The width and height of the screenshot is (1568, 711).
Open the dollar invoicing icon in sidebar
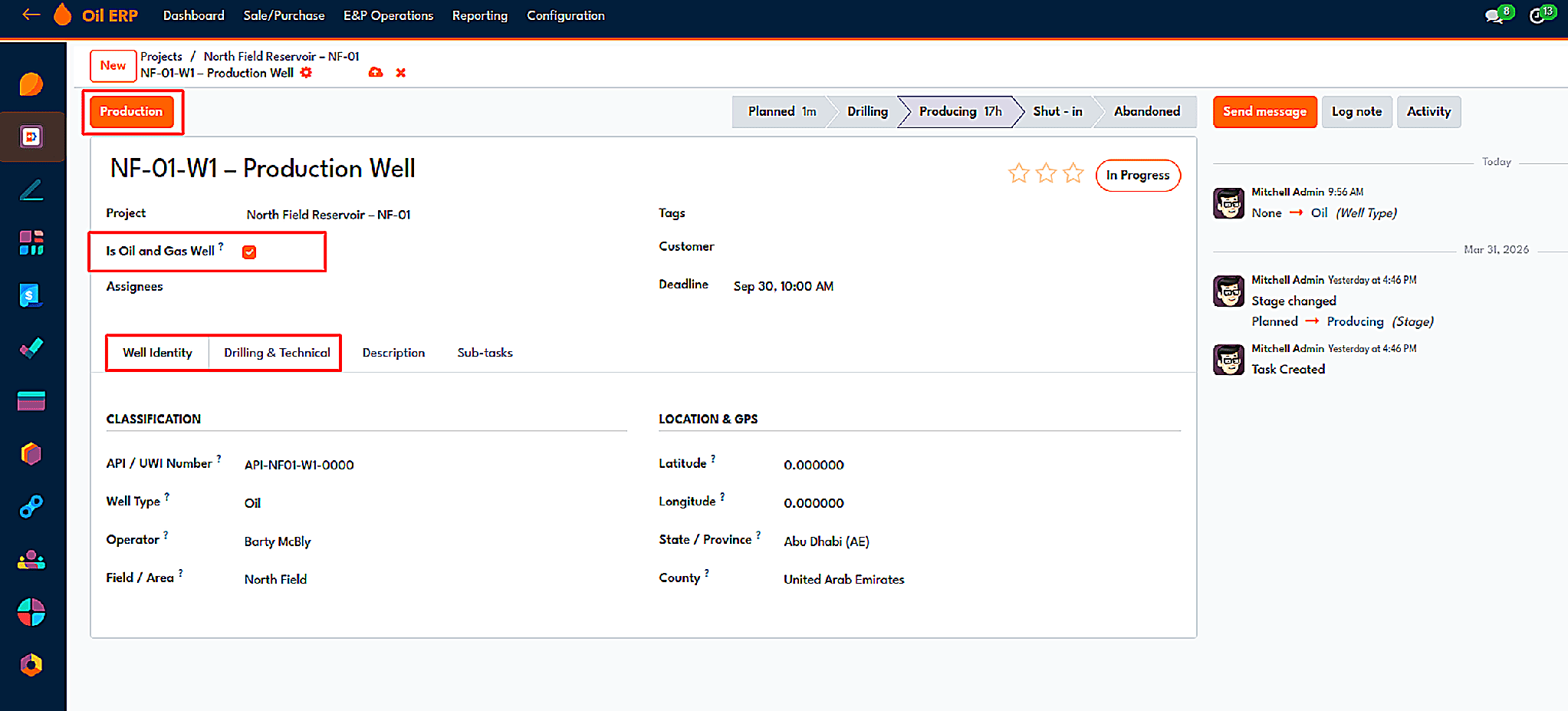coord(31,295)
